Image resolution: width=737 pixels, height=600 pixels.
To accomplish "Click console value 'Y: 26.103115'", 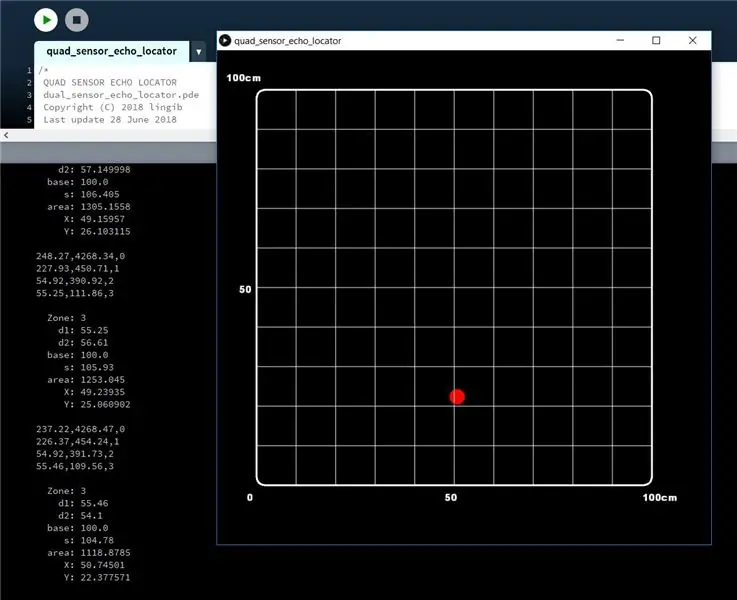I will [x=97, y=232].
